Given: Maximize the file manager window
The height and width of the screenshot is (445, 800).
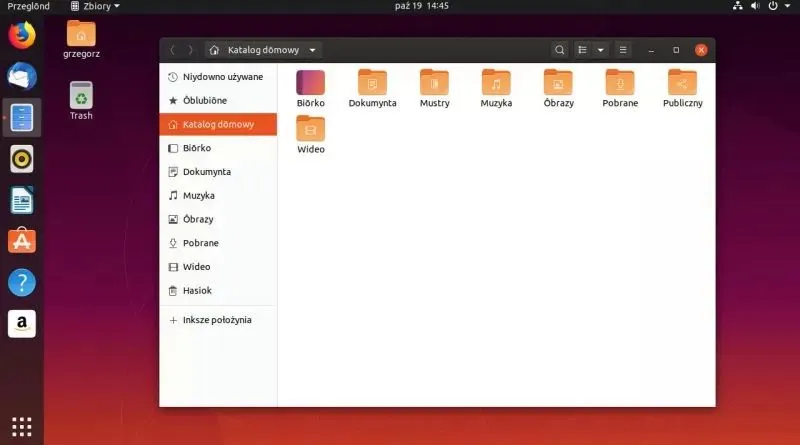Looking at the screenshot, I should click(676, 50).
